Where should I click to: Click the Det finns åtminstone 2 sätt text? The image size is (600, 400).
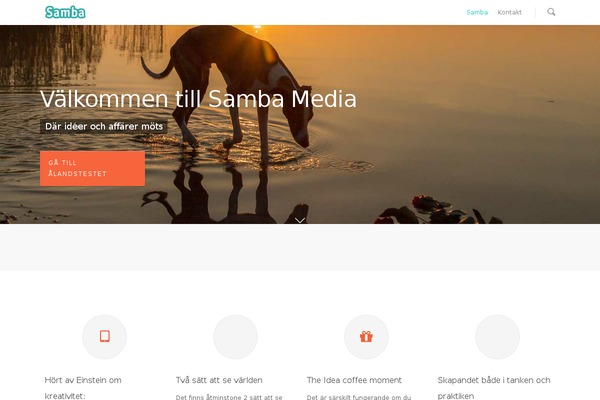pos(229,397)
